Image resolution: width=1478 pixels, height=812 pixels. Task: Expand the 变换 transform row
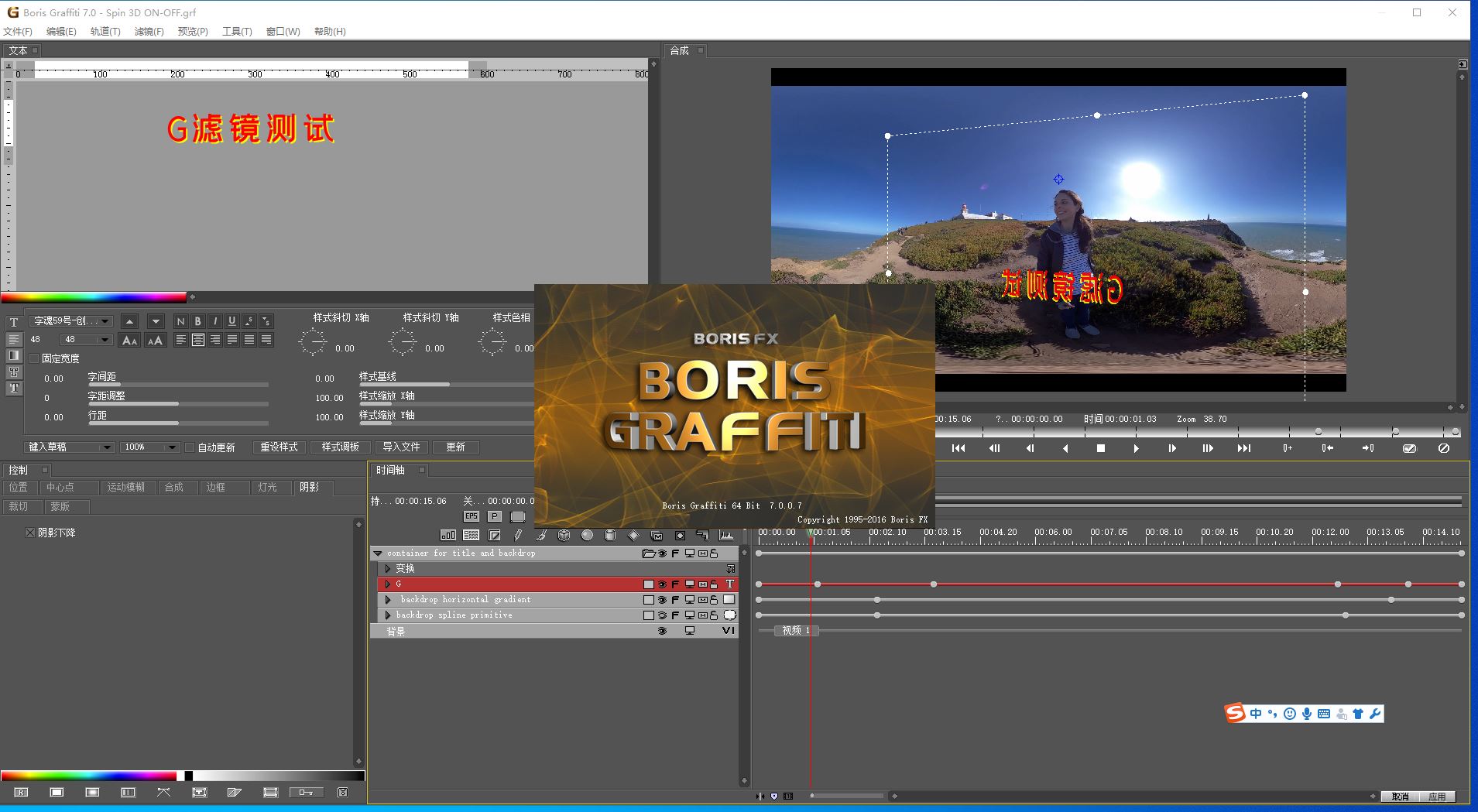tap(388, 569)
